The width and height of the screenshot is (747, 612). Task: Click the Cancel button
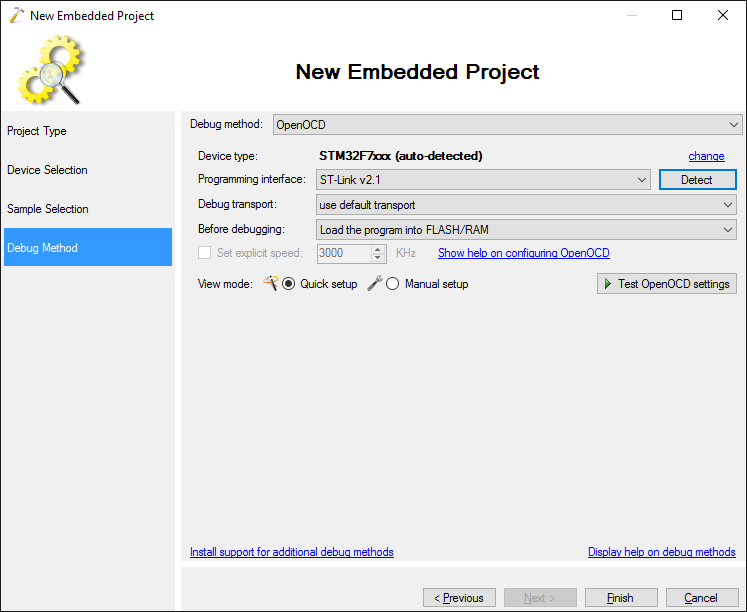702,598
